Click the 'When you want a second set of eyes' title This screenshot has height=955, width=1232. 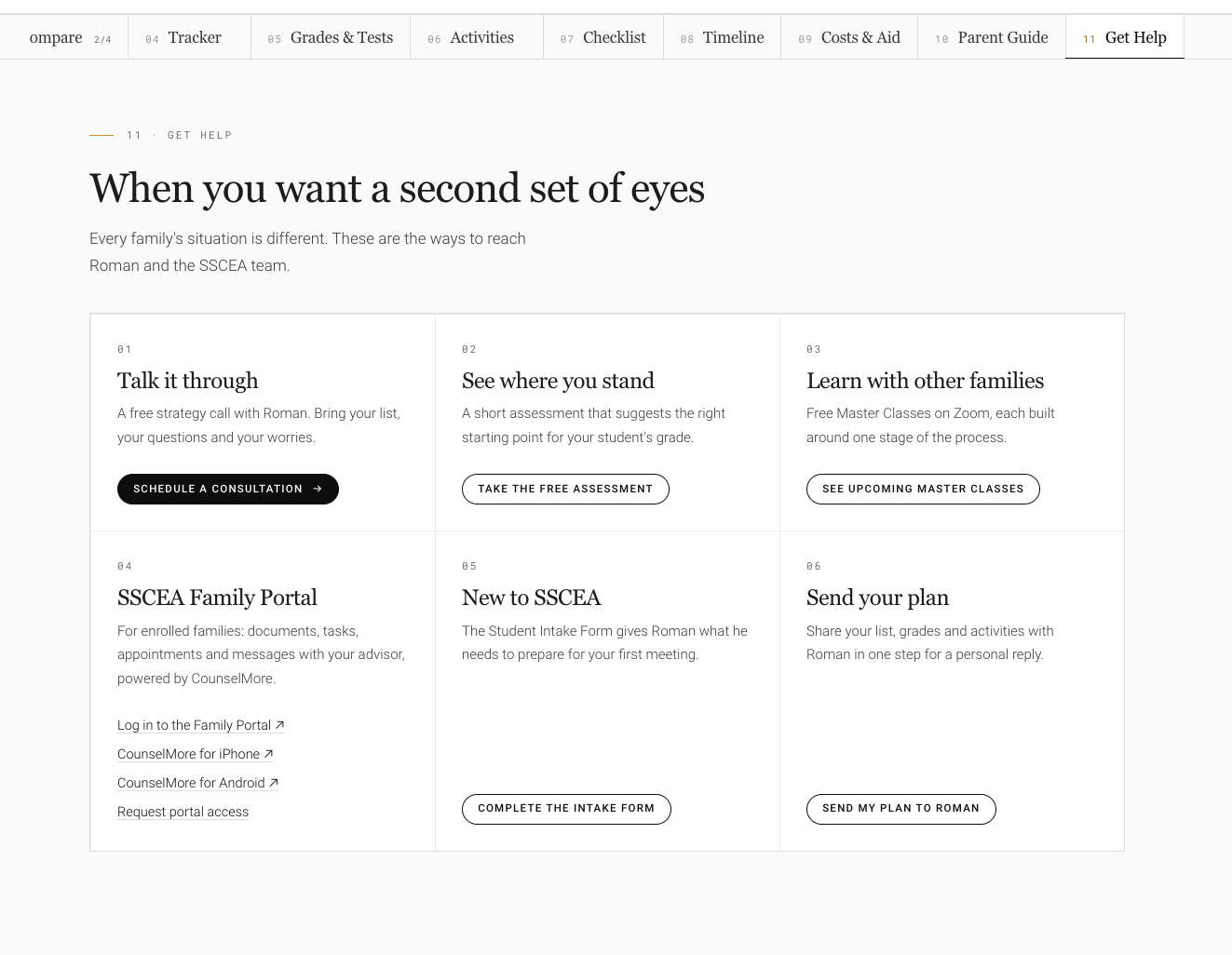click(397, 189)
